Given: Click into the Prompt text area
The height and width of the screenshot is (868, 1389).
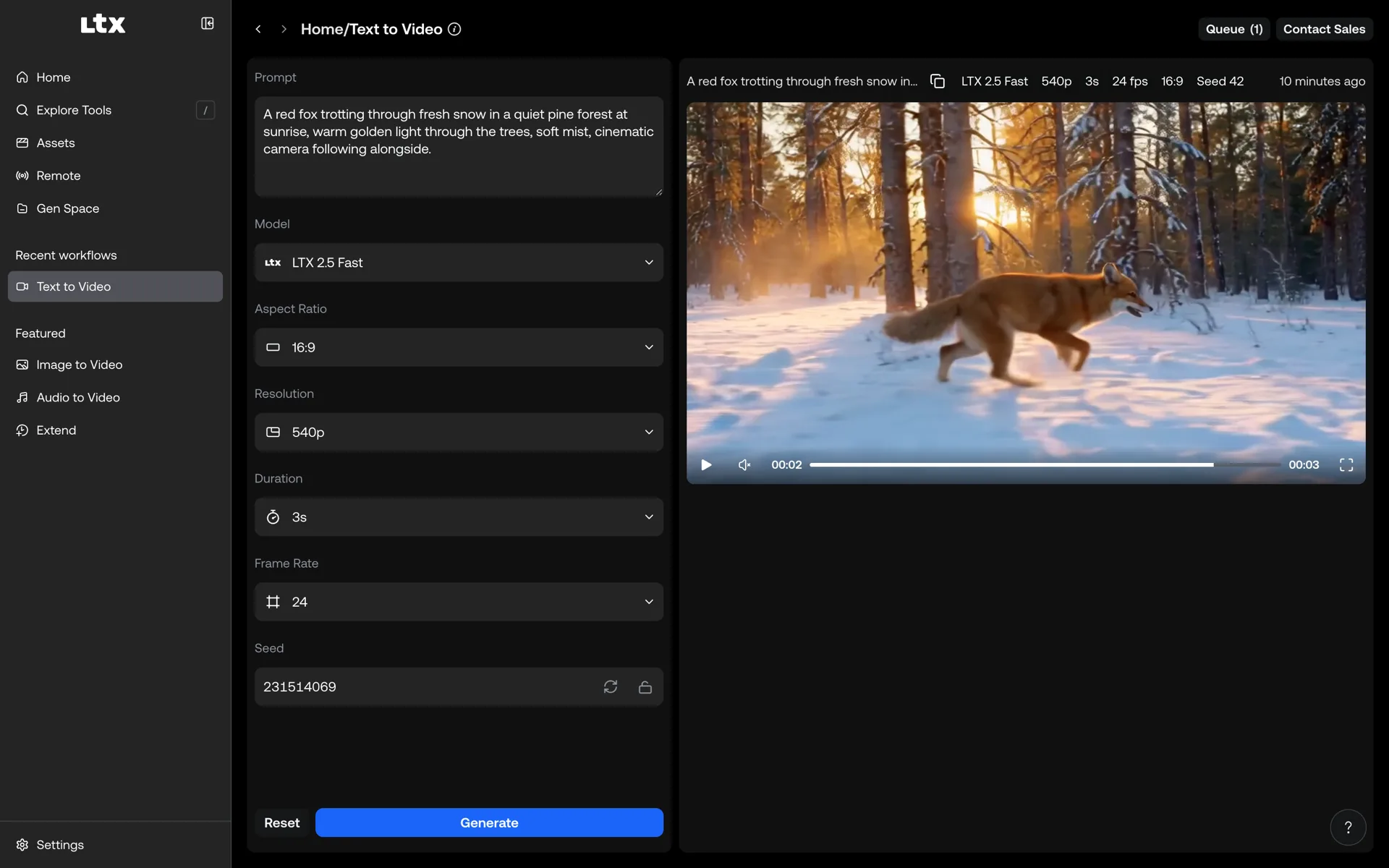Looking at the screenshot, I should pos(459,146).
